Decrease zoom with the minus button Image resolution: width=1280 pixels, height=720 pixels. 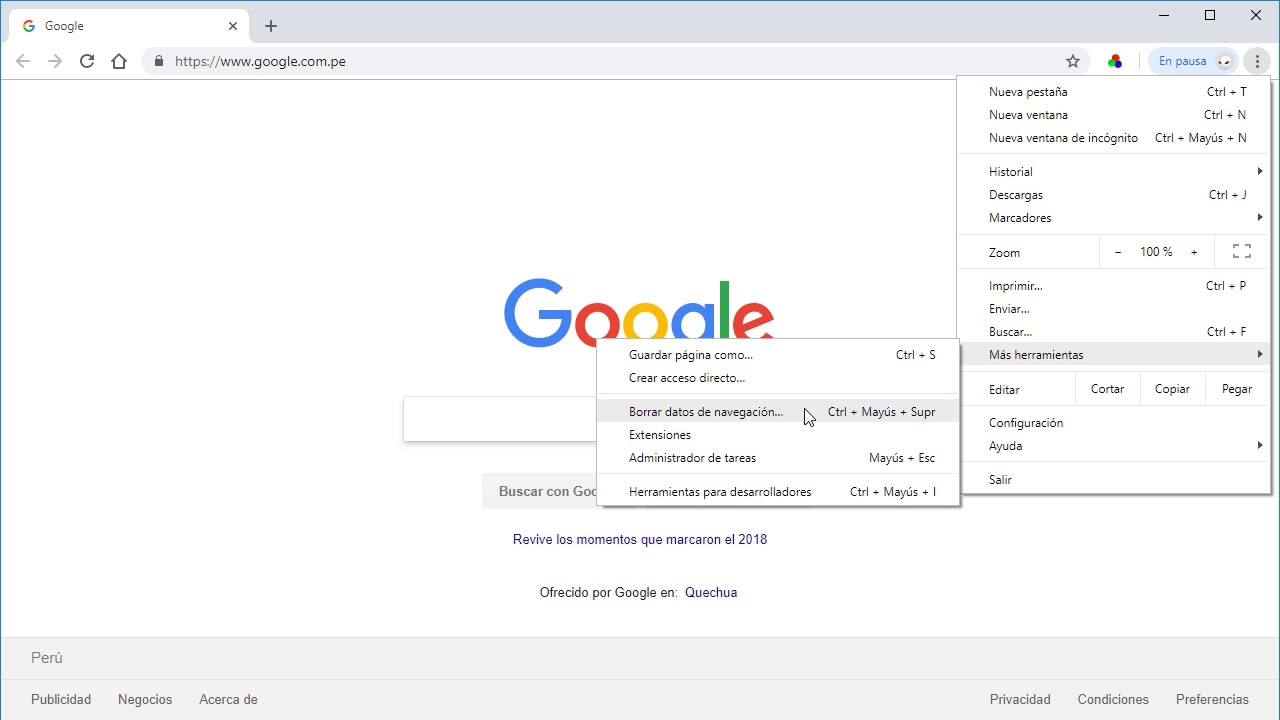click(1118, 252)
